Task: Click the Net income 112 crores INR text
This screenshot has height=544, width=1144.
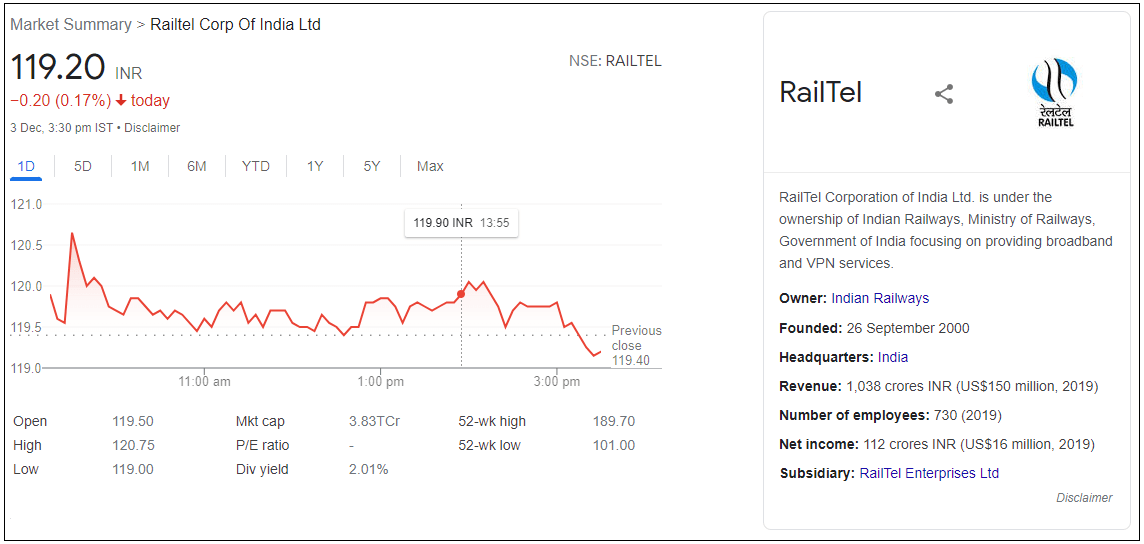Action: (937, 444)
